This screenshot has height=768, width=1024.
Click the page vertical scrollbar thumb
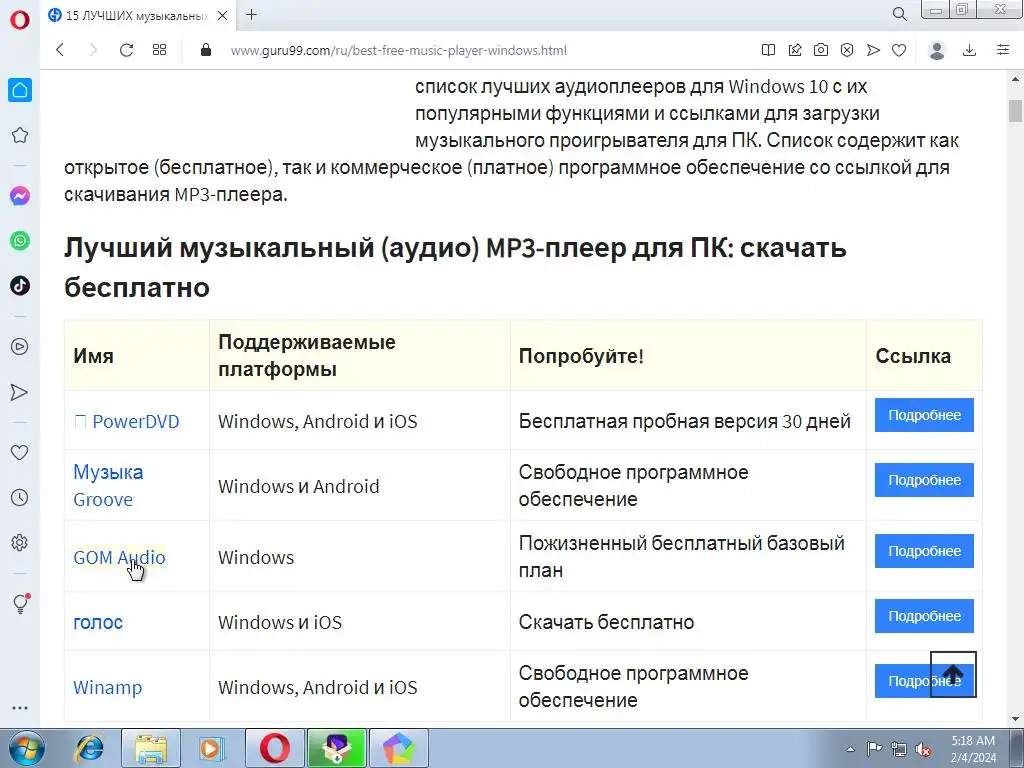pos(1016,110)
